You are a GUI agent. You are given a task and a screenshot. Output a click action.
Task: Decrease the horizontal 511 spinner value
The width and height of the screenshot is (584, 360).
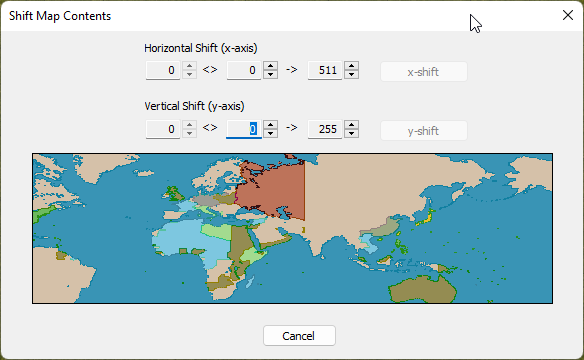point(352,74)
